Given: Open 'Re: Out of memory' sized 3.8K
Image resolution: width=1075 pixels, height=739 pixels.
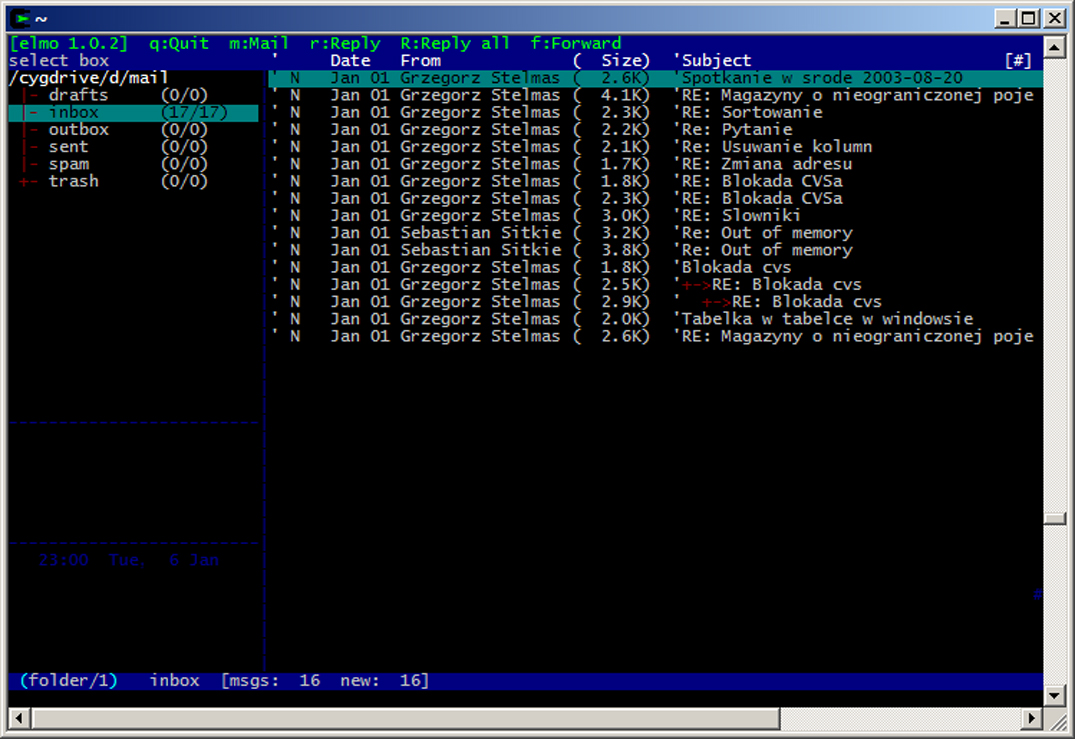Looking at the screenshot, I should pos(656,250).
